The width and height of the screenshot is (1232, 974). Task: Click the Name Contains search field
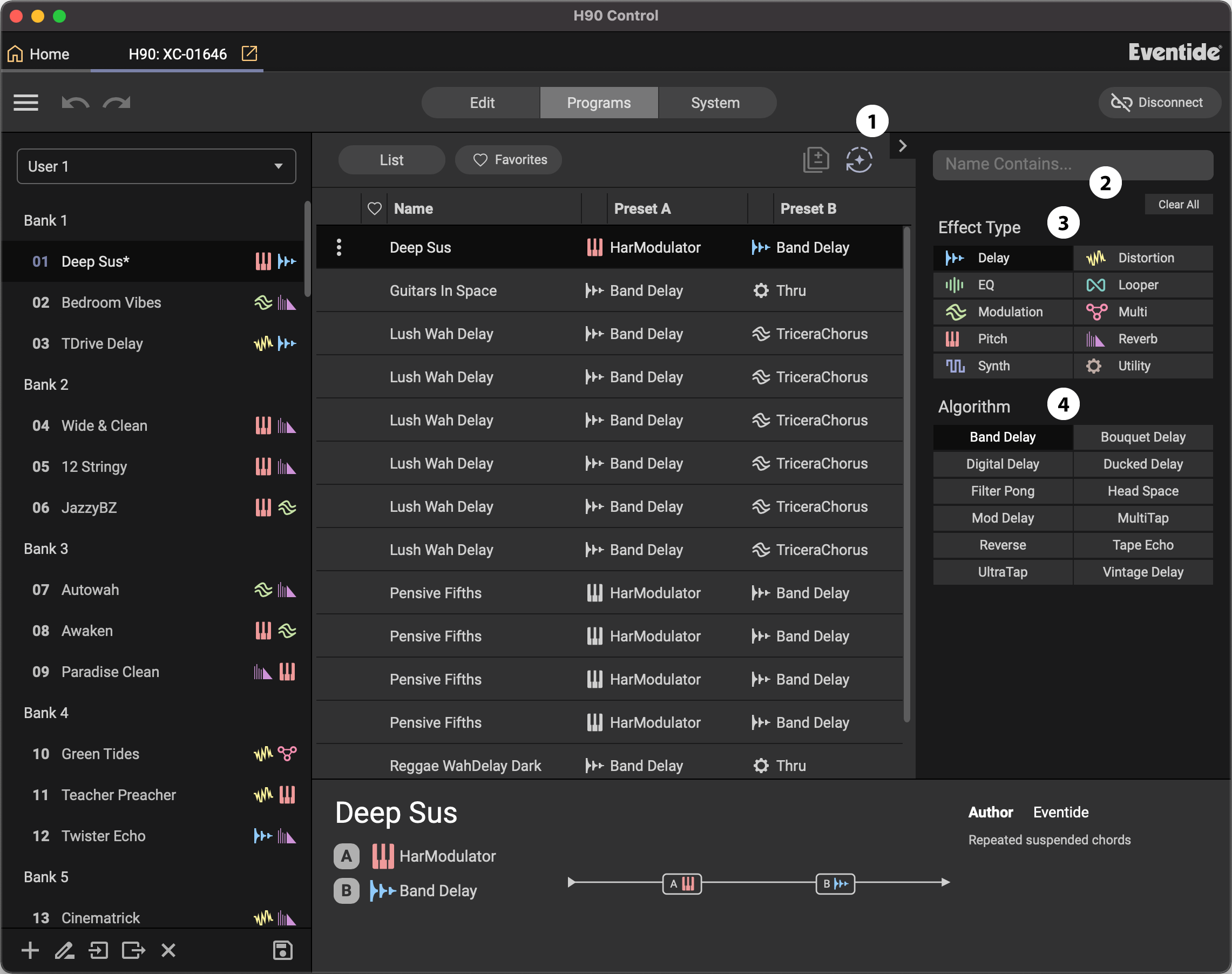click(x=1072, y=164)
